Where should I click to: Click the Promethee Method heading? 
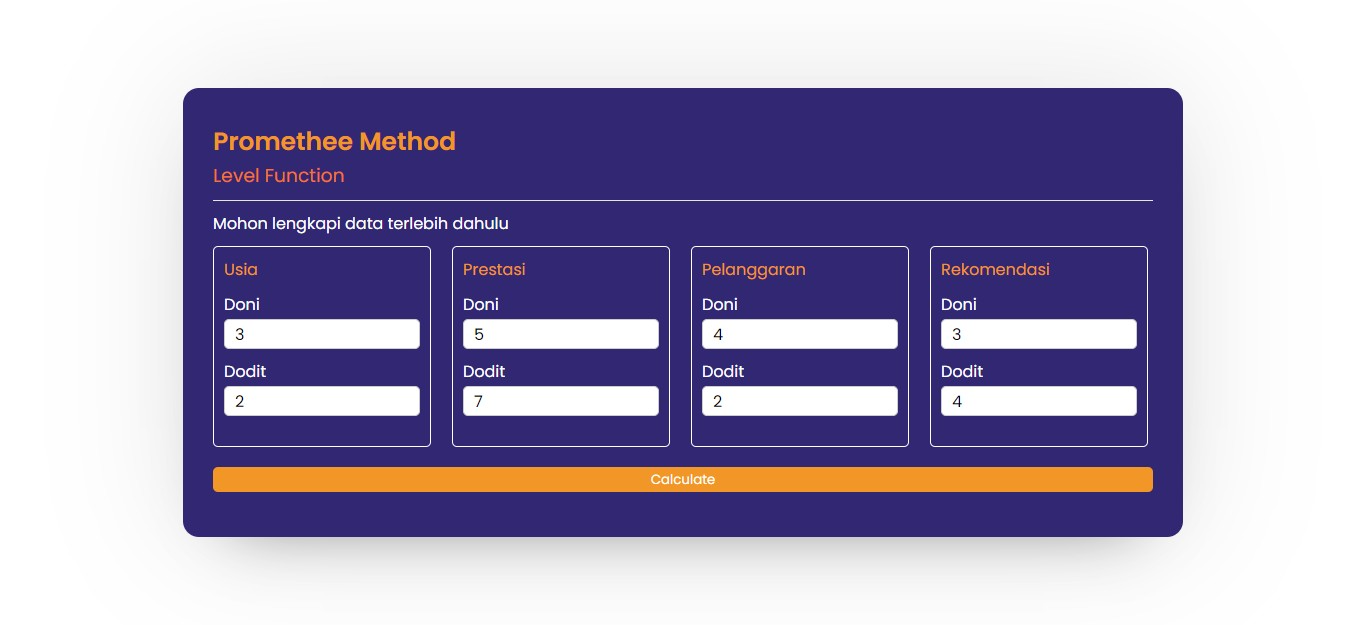coord(334,141)
